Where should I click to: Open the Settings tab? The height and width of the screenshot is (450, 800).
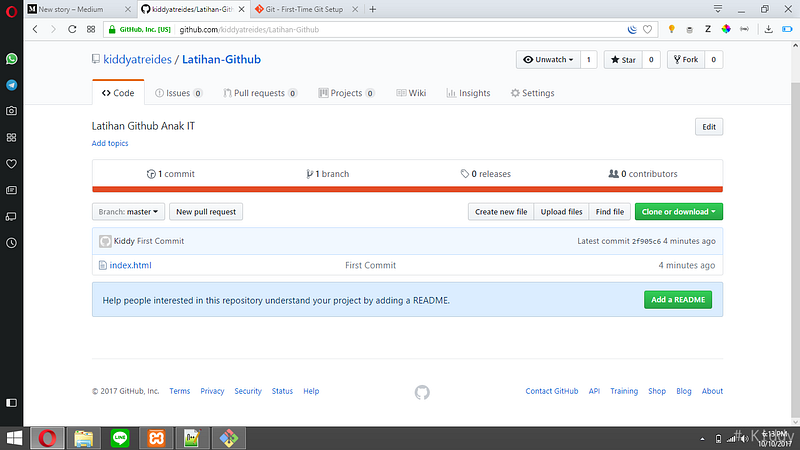click(x=533, y=93)
